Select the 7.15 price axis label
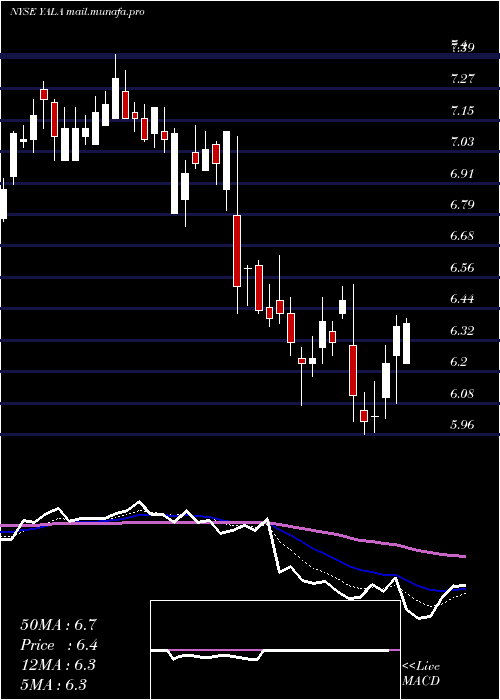The image size is (500, 700). [462, 111]
